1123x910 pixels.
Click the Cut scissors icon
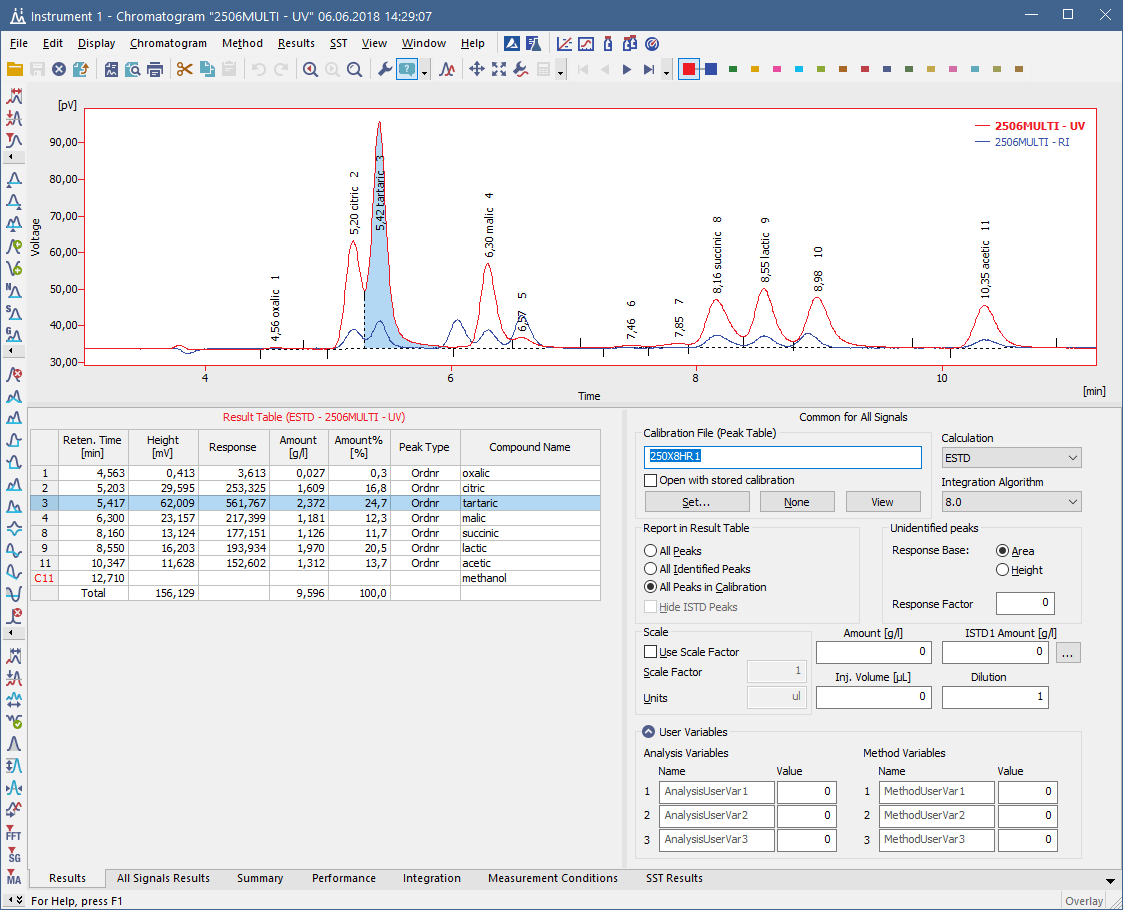pos(185,70)
